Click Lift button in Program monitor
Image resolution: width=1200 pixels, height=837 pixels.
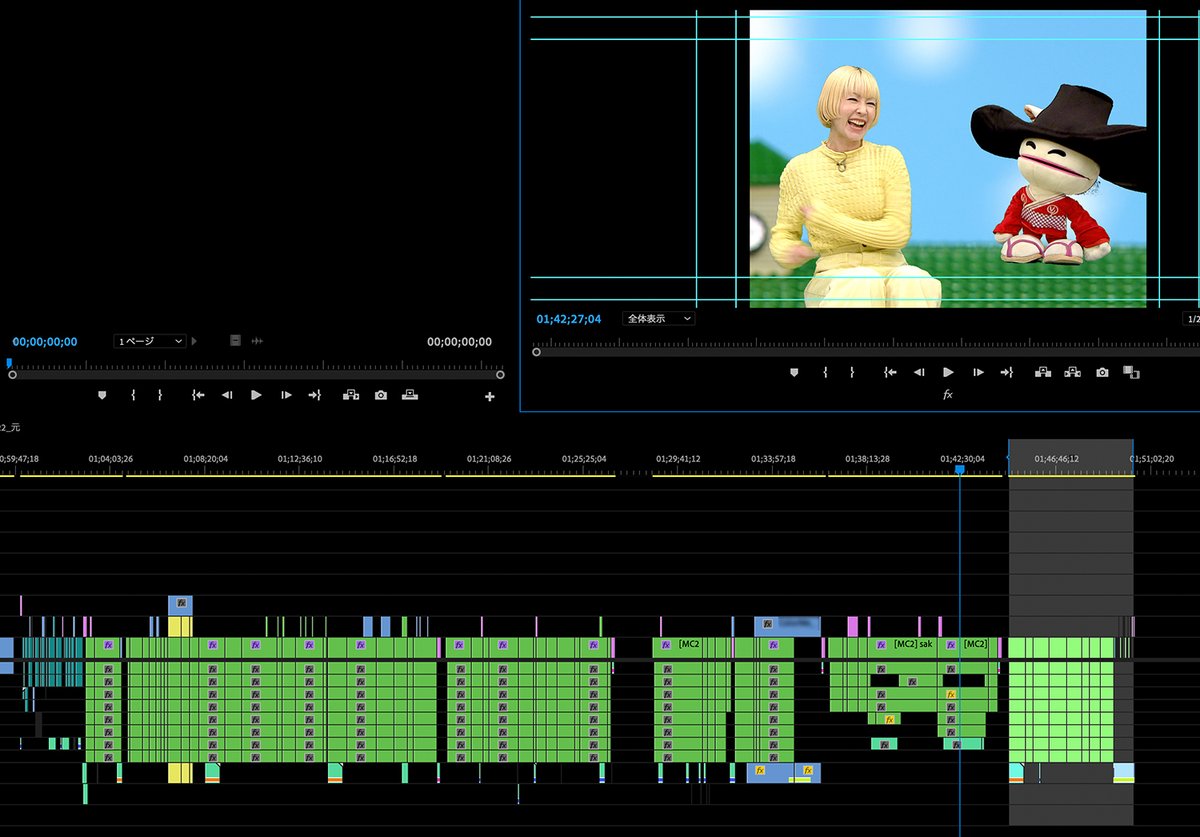click(x=1043, y=372)
